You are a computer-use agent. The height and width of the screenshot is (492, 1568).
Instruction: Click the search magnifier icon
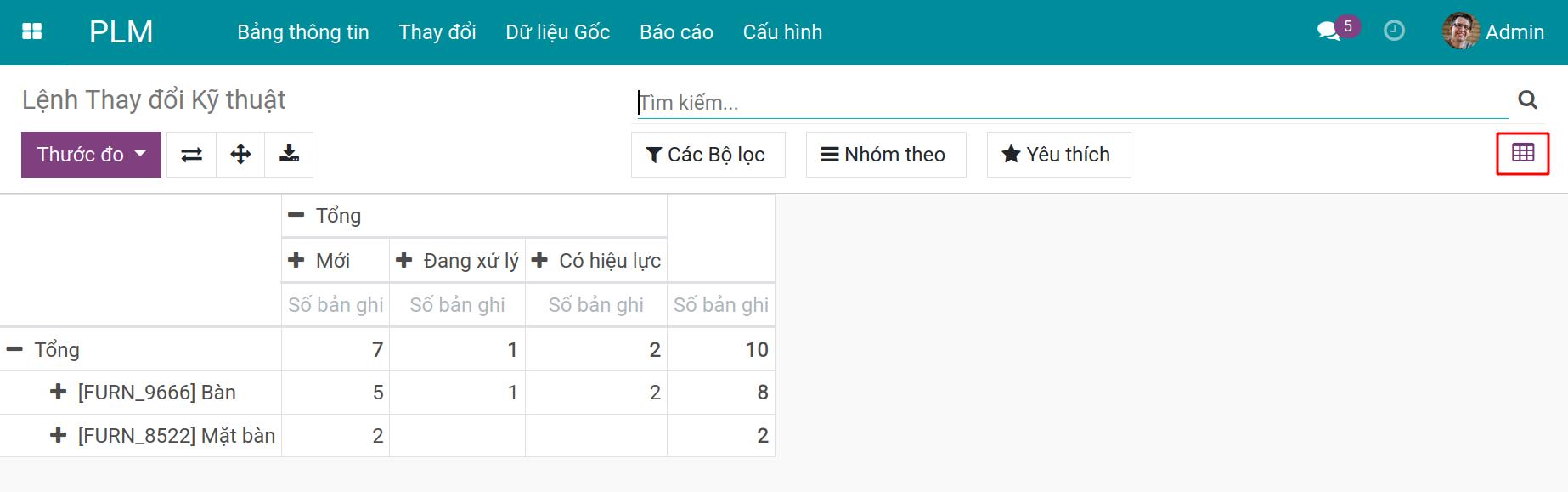(1527, 100)
